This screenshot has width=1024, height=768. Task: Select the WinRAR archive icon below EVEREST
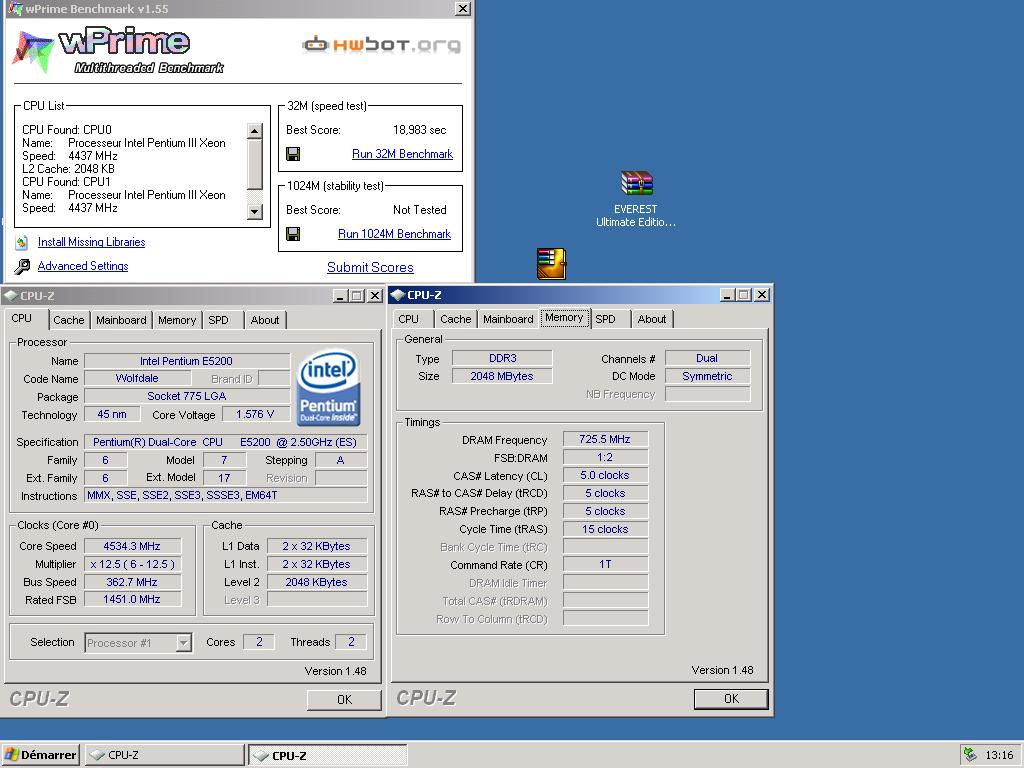[551, 264]
